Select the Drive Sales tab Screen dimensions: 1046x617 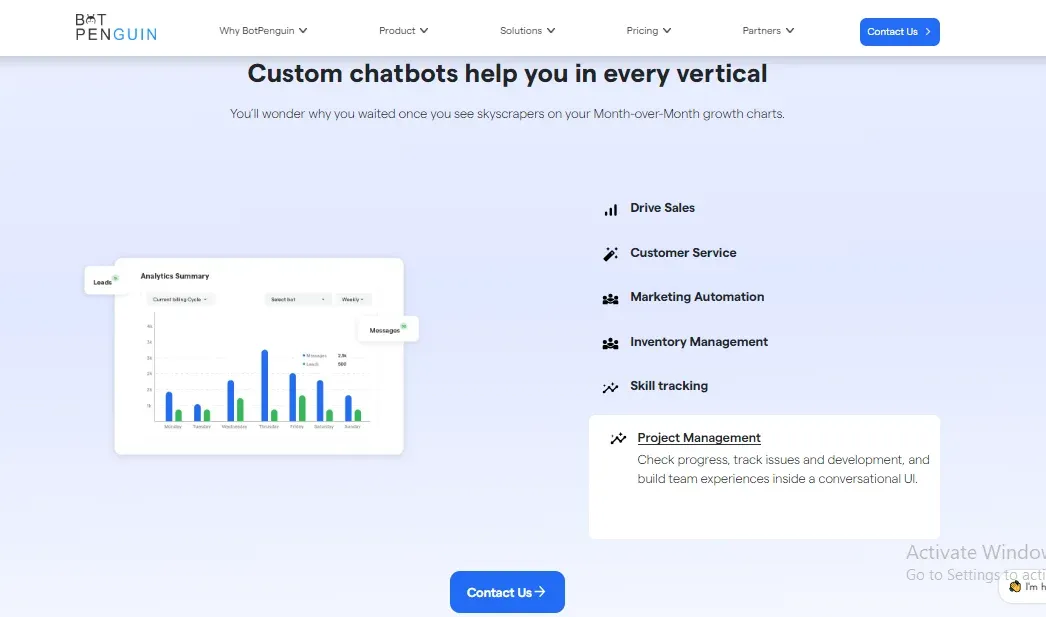pos(662,208)
